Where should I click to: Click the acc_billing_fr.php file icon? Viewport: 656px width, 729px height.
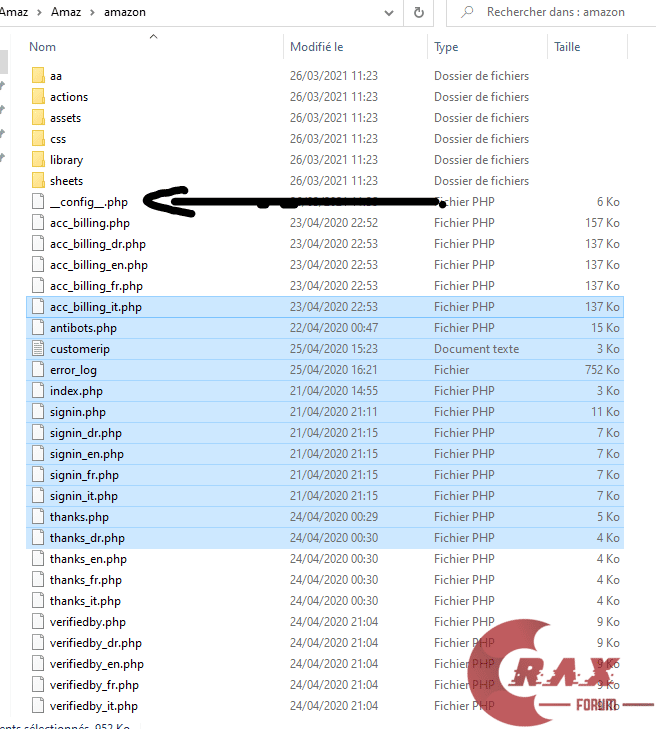(x=38, y=285)
